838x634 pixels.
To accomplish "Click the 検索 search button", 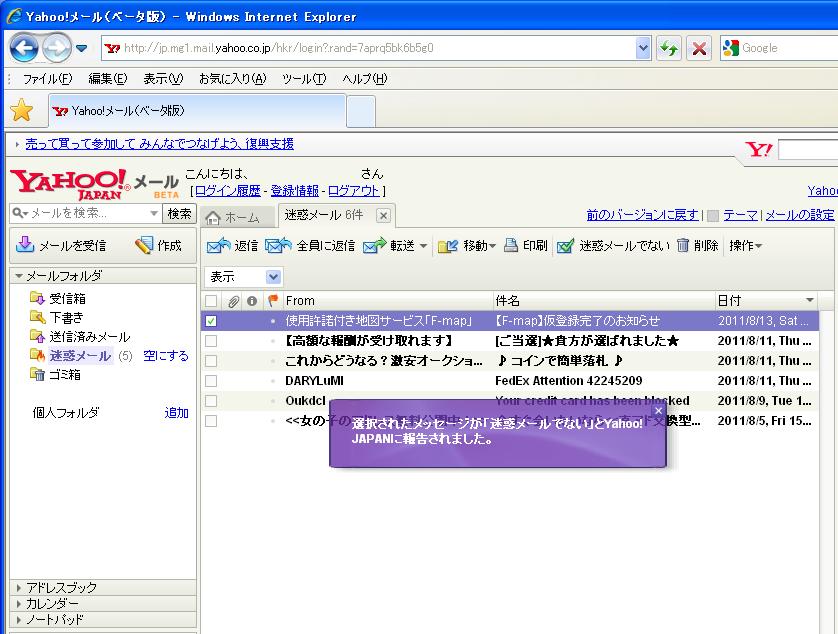I will coord(180,213).
